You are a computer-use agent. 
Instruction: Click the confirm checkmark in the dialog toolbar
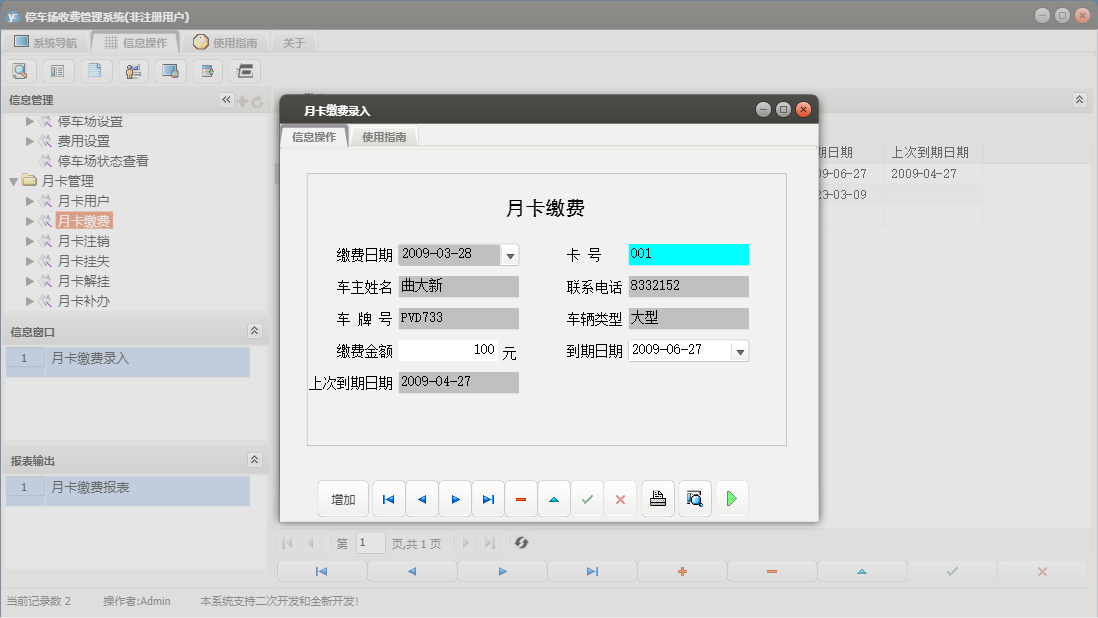click(587, 498)
